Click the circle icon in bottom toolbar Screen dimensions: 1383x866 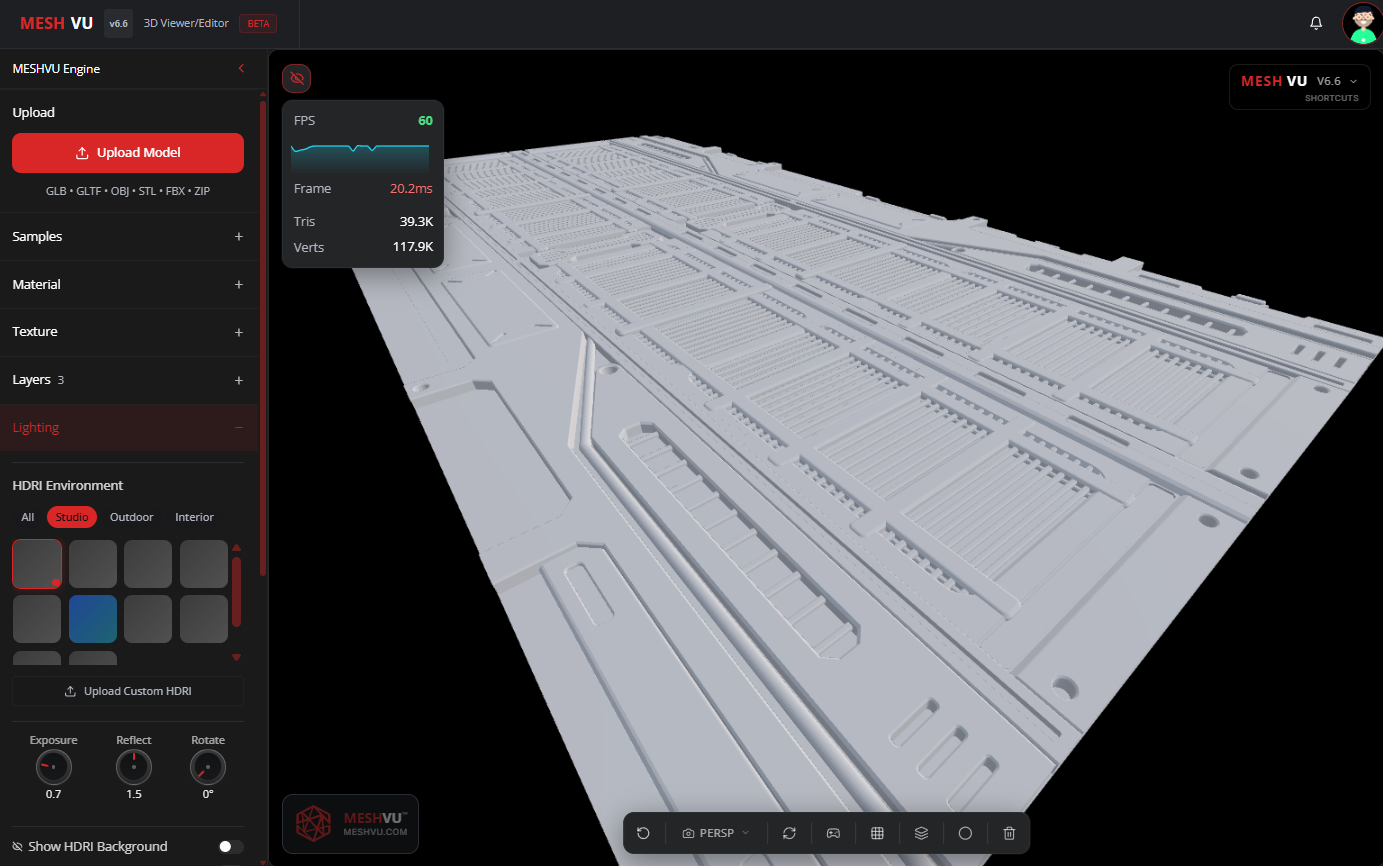pyautogui.click(x=965, y=833)
